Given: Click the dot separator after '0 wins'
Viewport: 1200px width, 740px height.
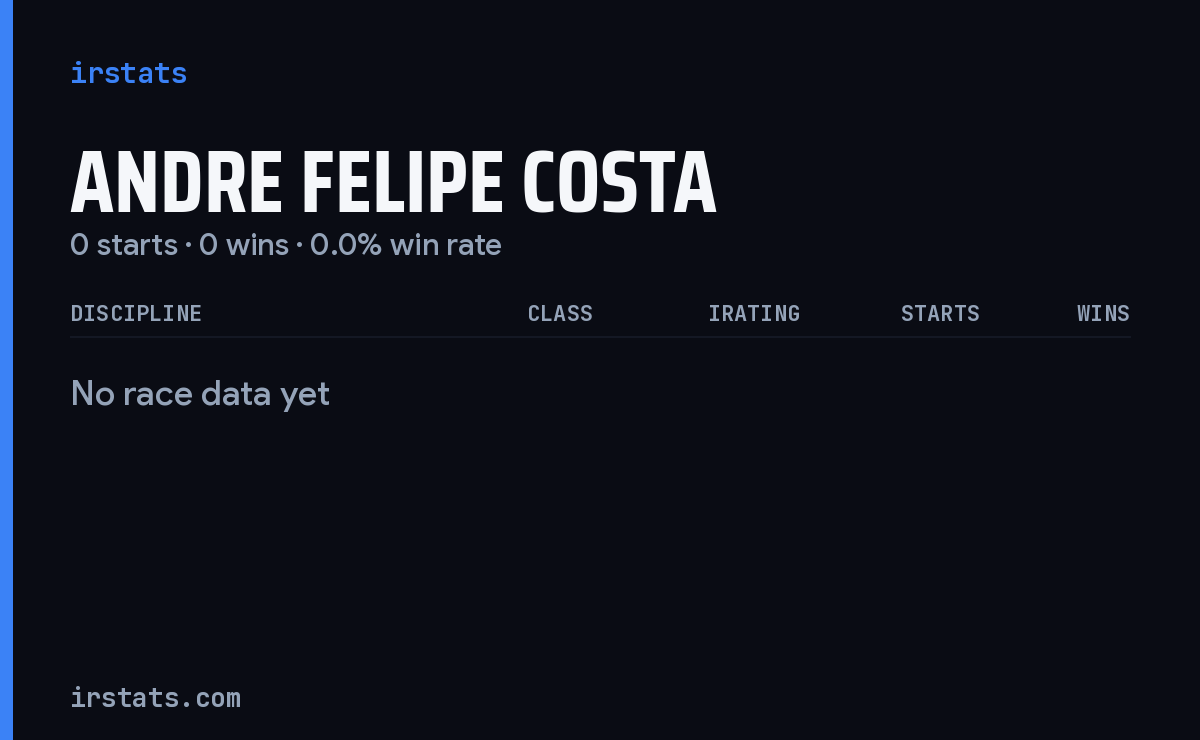Looking at the screenshot, I should (299, 245).
